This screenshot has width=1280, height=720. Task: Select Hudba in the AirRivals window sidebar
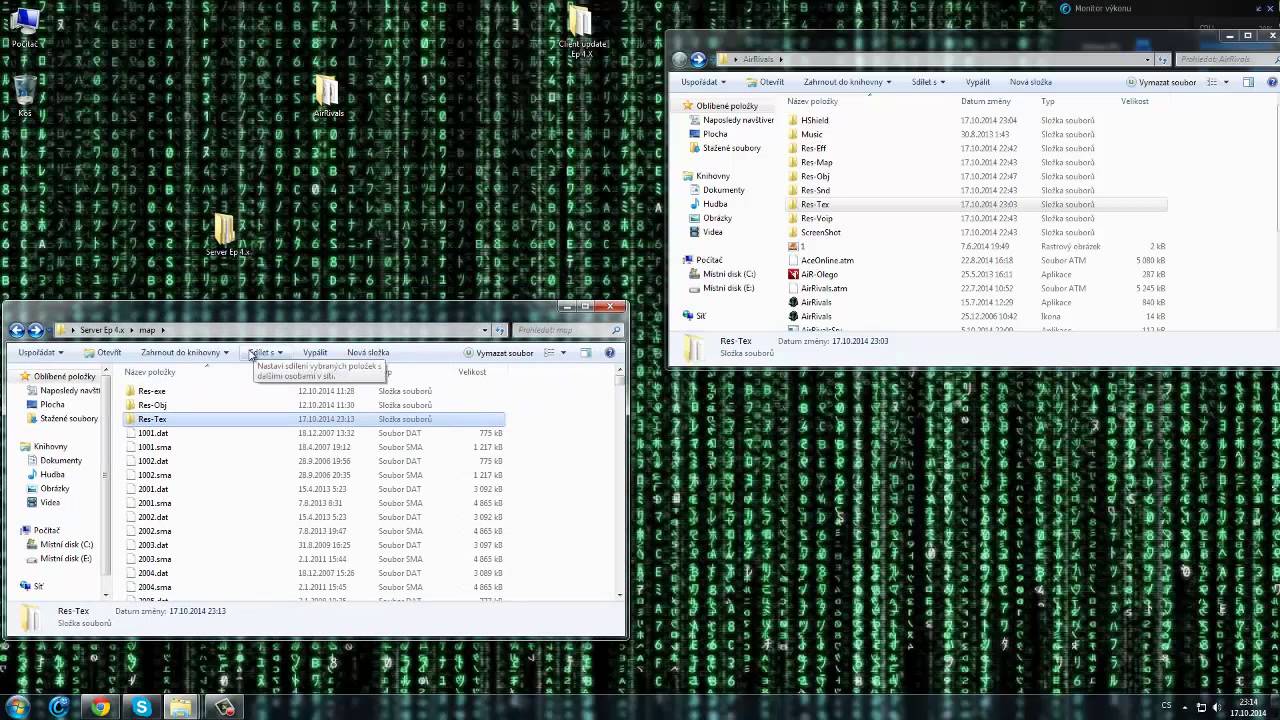pyautogui.click(x=708, y=204)
